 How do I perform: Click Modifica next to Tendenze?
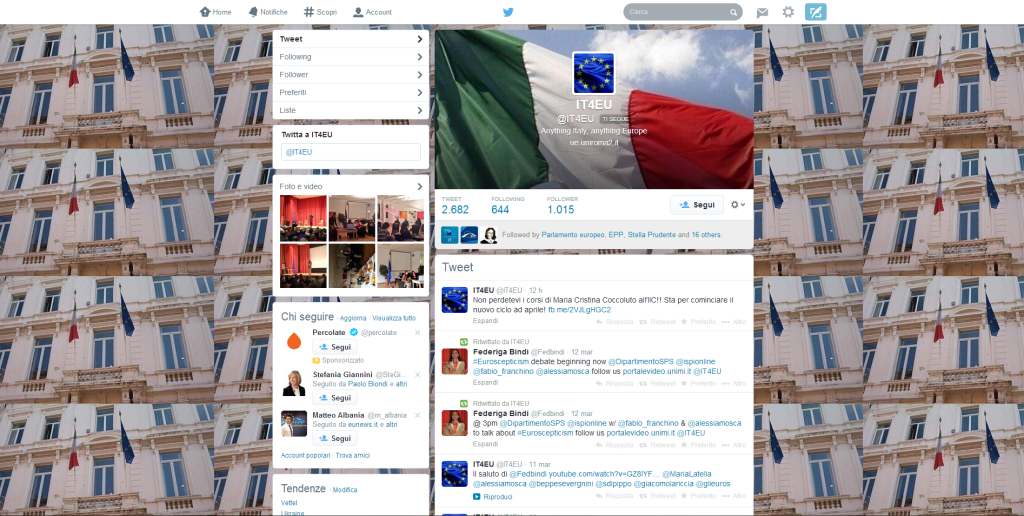click(x=345, y=490)
